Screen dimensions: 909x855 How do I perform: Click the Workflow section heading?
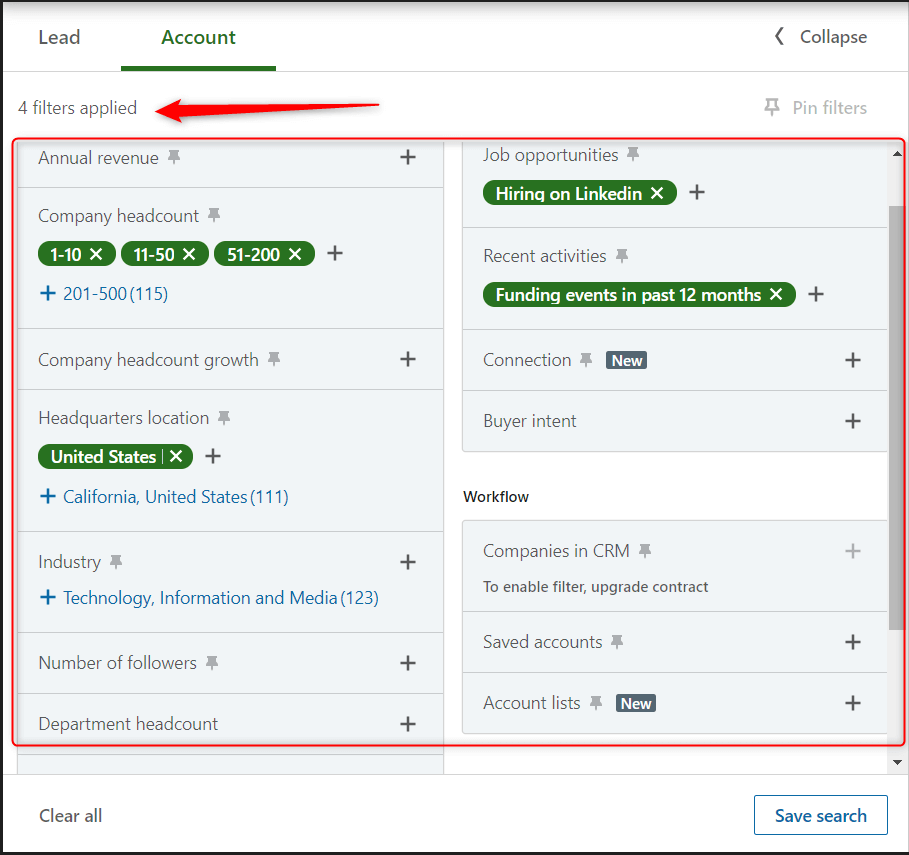(x=496, y=497)
